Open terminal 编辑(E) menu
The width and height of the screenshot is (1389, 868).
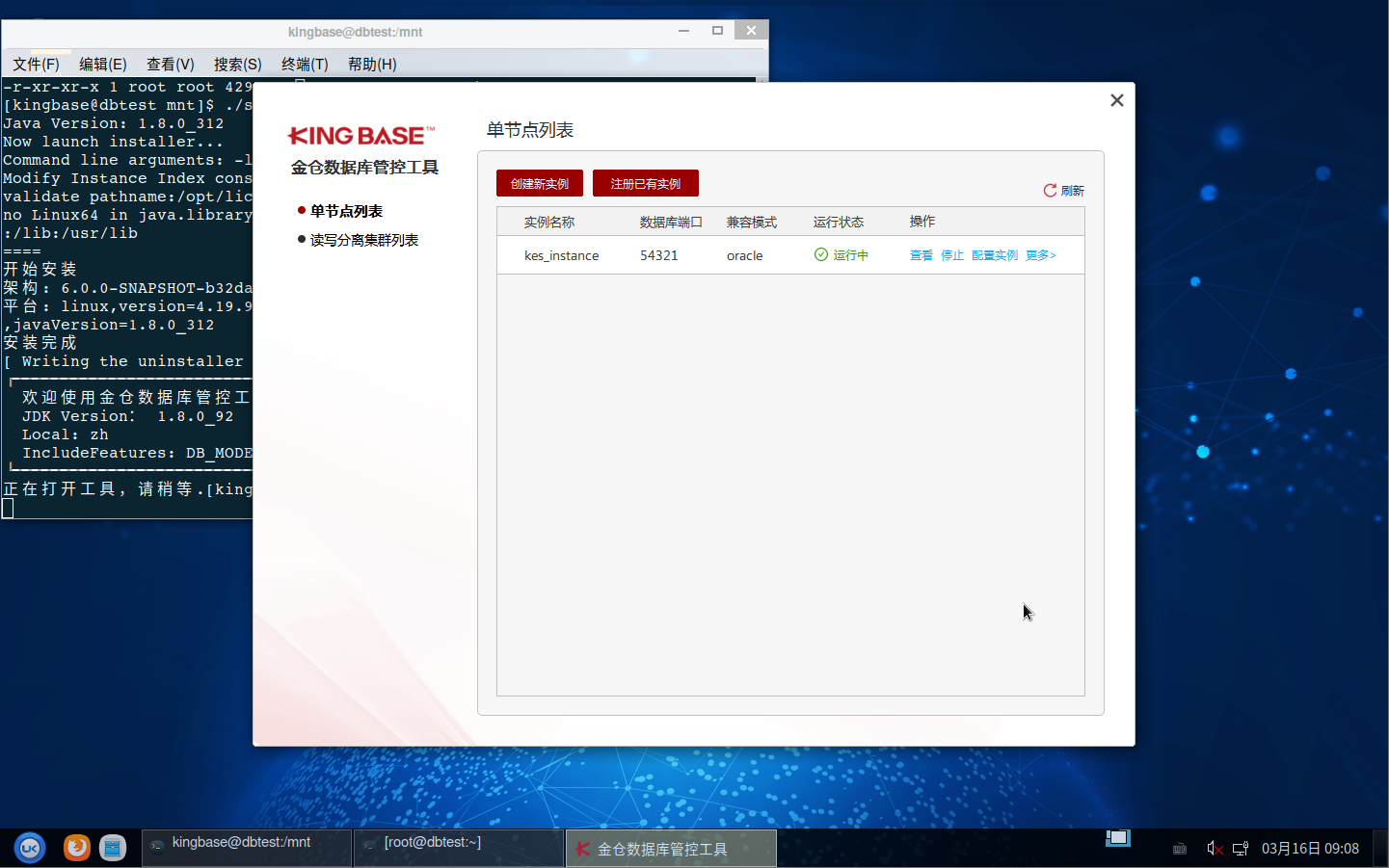[x=103, y=64]
